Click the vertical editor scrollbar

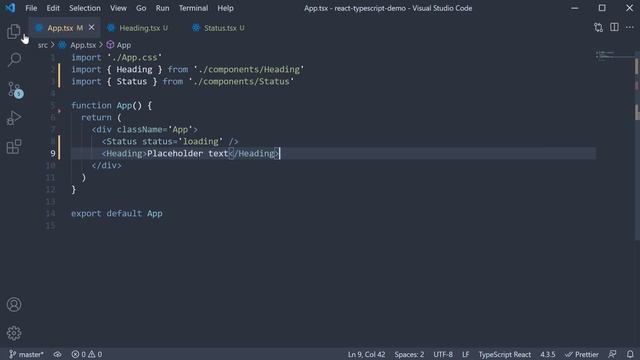[x=637, y=147]
